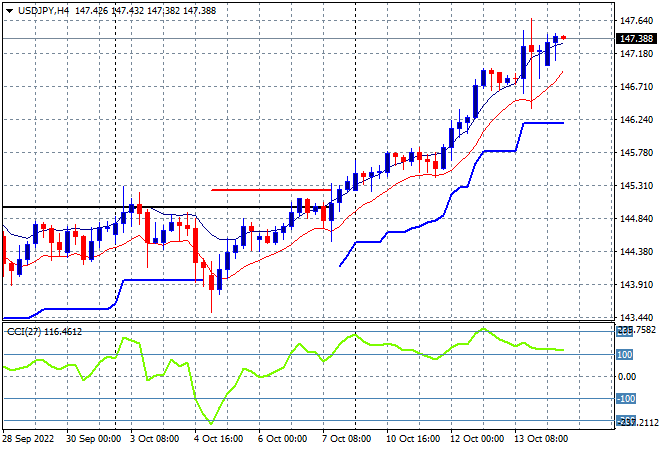Click the 28 Sep 2022 date label

point(28,439)
